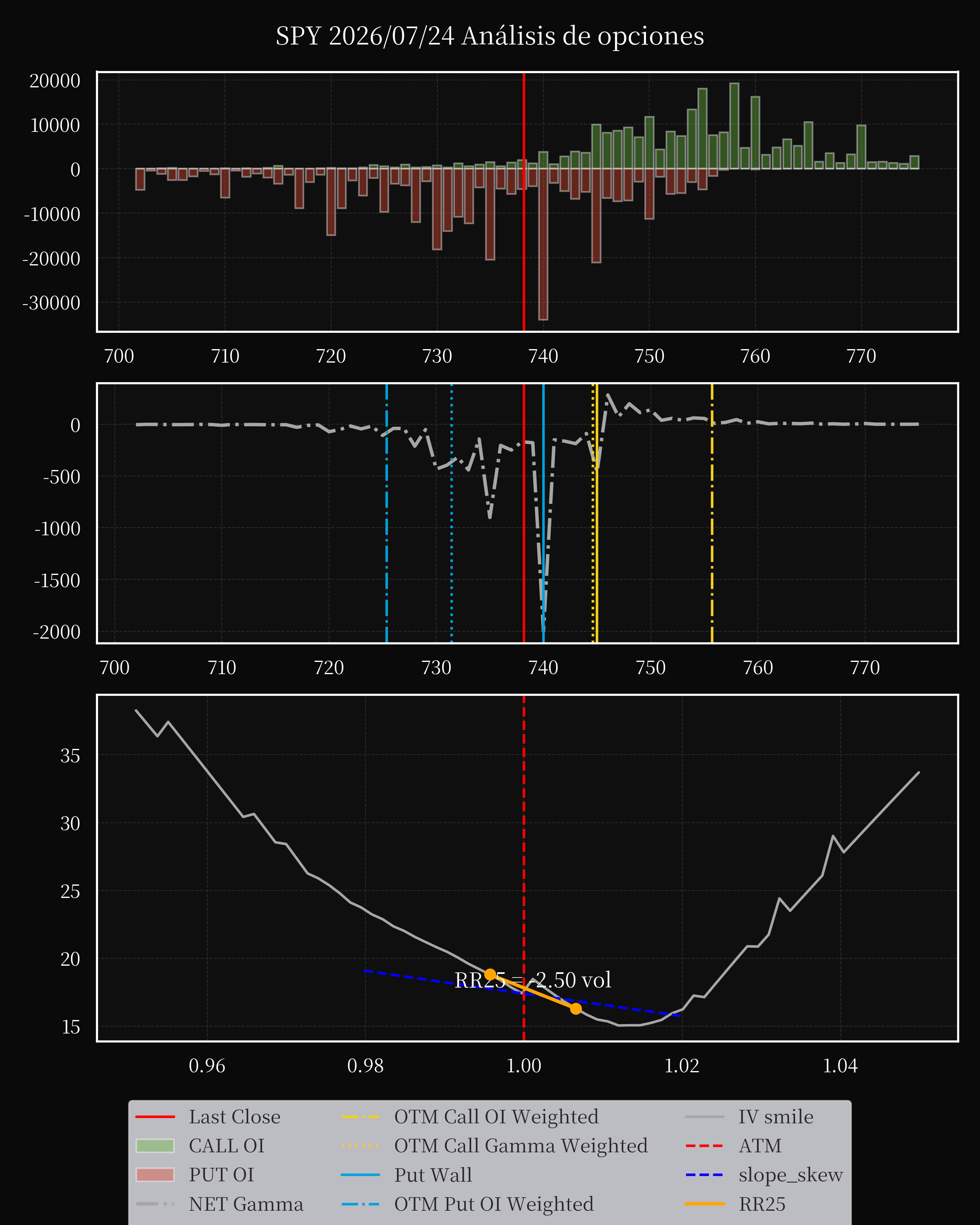Click the tallest put OI bar at 740
Image resolution: width=980 pixels, height=1225 pixels.
pos(543,244)
